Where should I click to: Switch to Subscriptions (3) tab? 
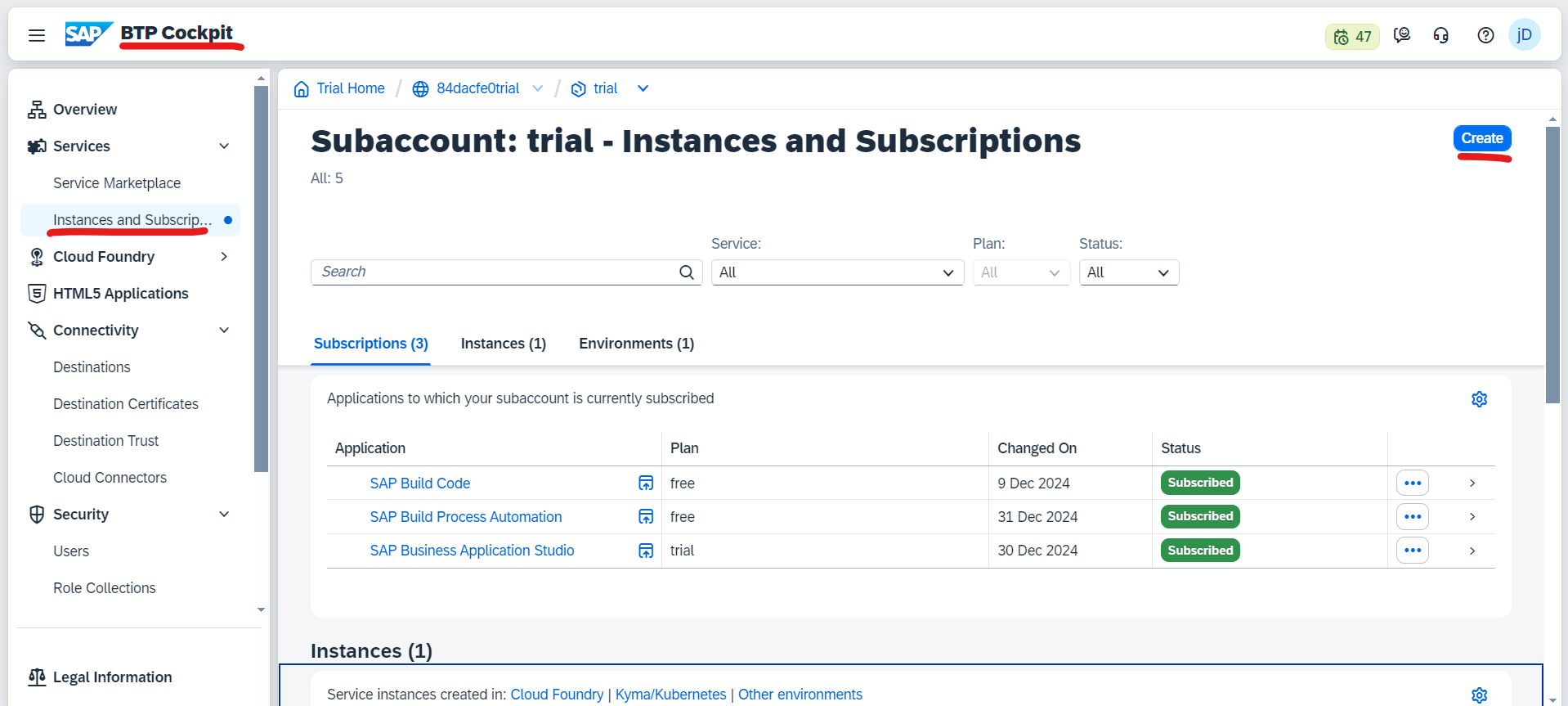(x=371, y=344)
